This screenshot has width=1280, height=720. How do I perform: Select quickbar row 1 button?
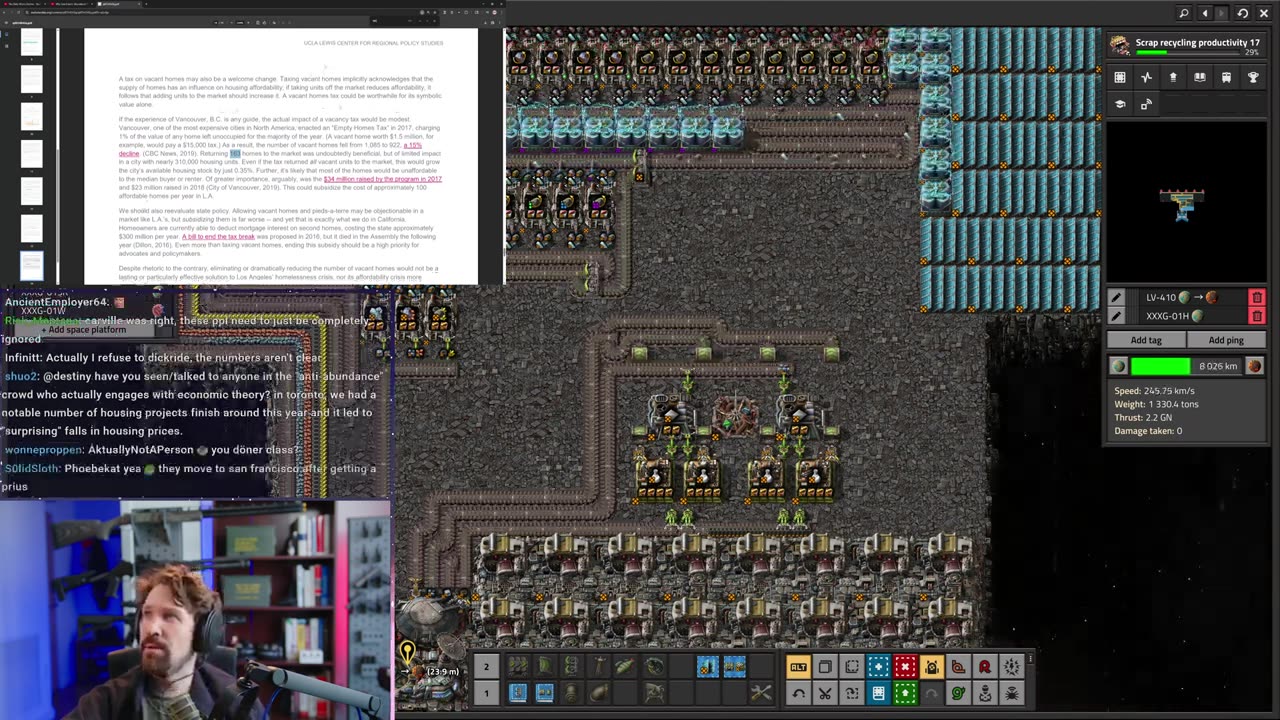[x=486, y=692]
